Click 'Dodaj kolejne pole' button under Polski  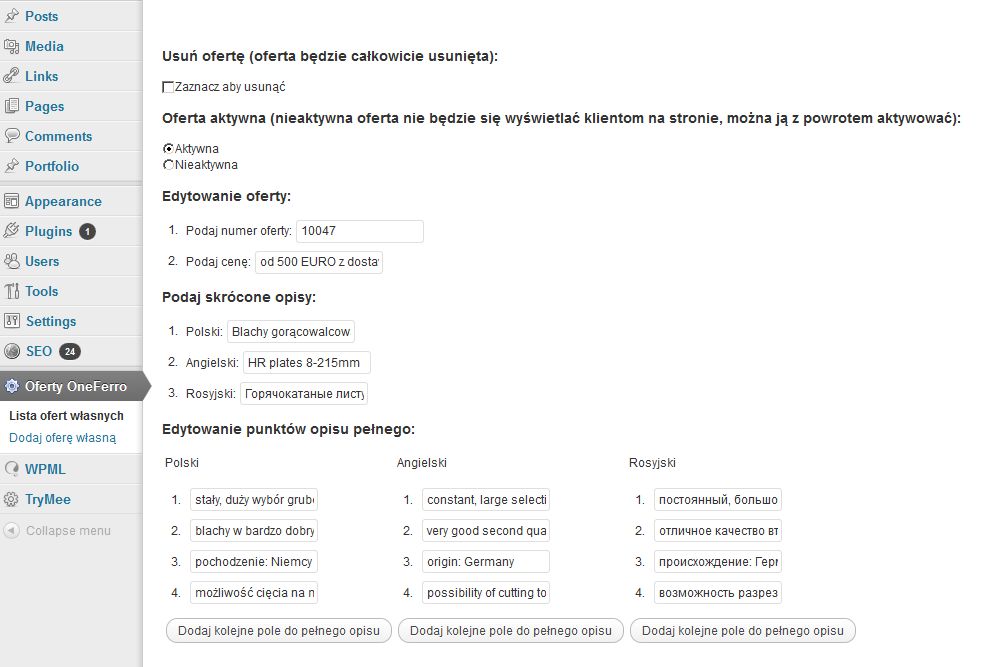(x=278, y=631)
